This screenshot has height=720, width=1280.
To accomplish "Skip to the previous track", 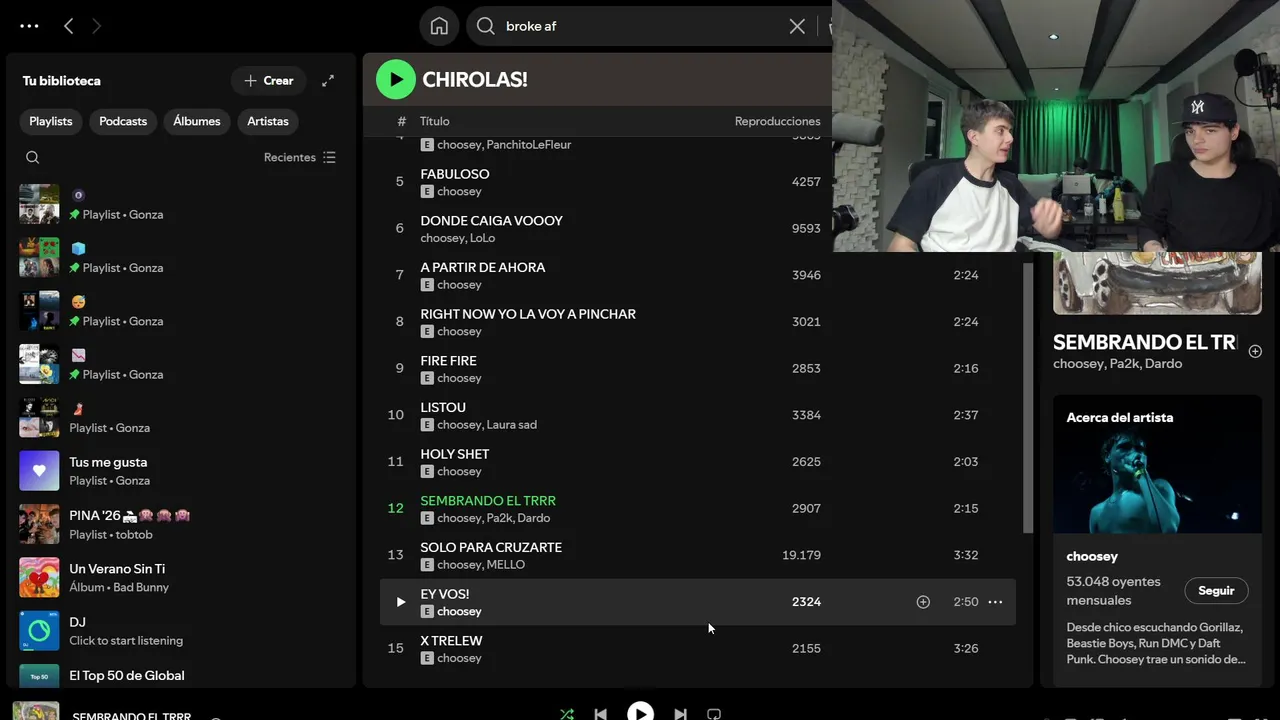I will pyautogui.click(x=600, y=714).
